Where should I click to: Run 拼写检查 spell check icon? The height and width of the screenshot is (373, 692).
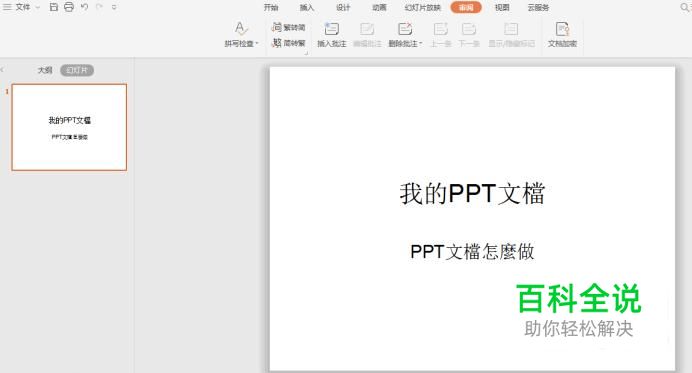pos(241,29)
